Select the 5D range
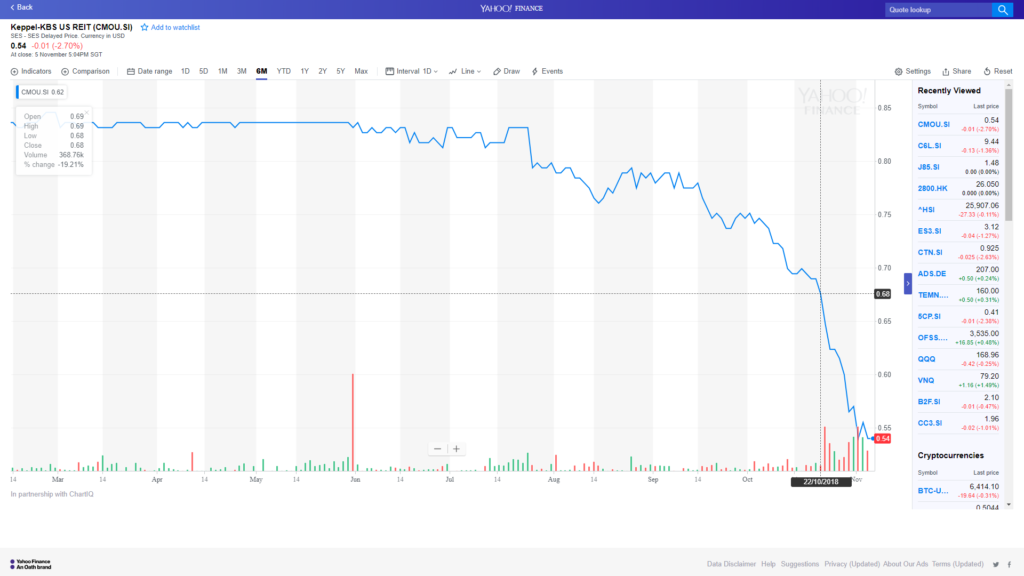Screen dimensions: 1024x576 pos(204,71)
